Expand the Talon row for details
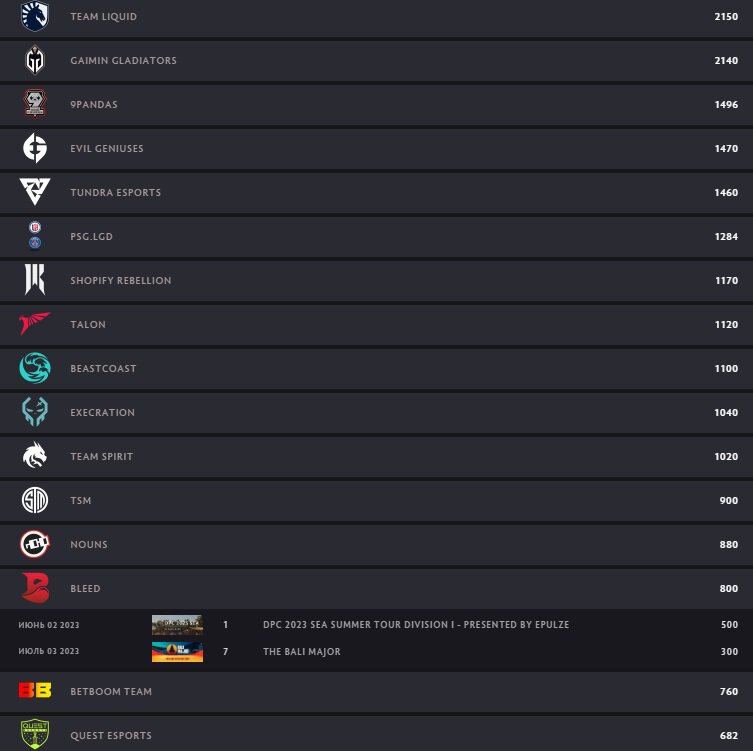753x751 pixels. tap(376, 324)
